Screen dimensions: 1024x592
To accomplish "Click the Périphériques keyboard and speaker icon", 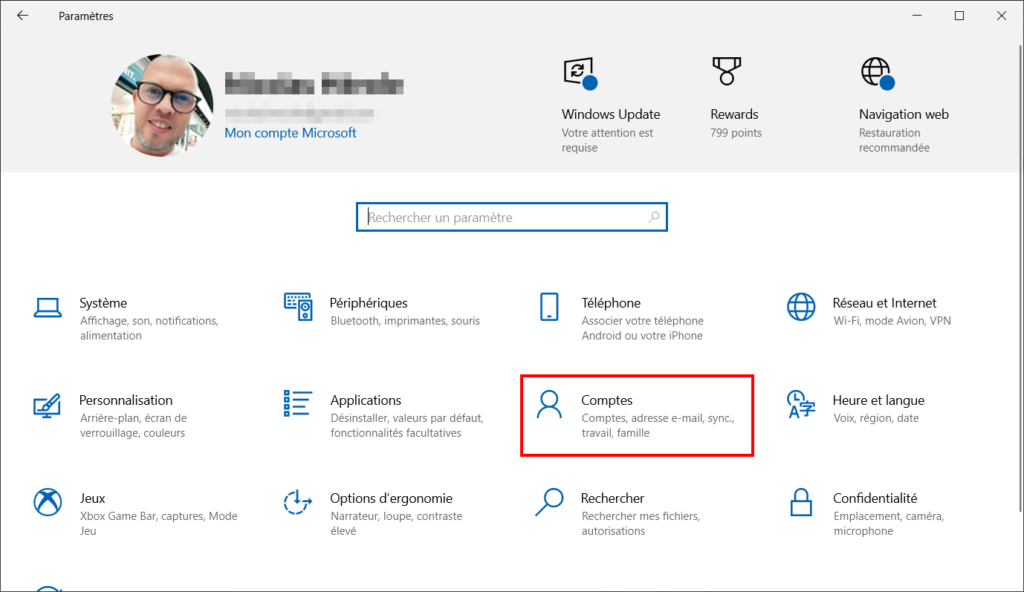I will (x=298, y=306).
